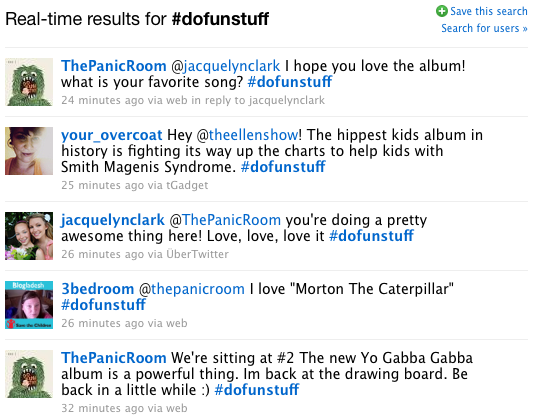Click the @ThePanicRoom mention in jacquelynclark's tweet

[x=225, y=220]
